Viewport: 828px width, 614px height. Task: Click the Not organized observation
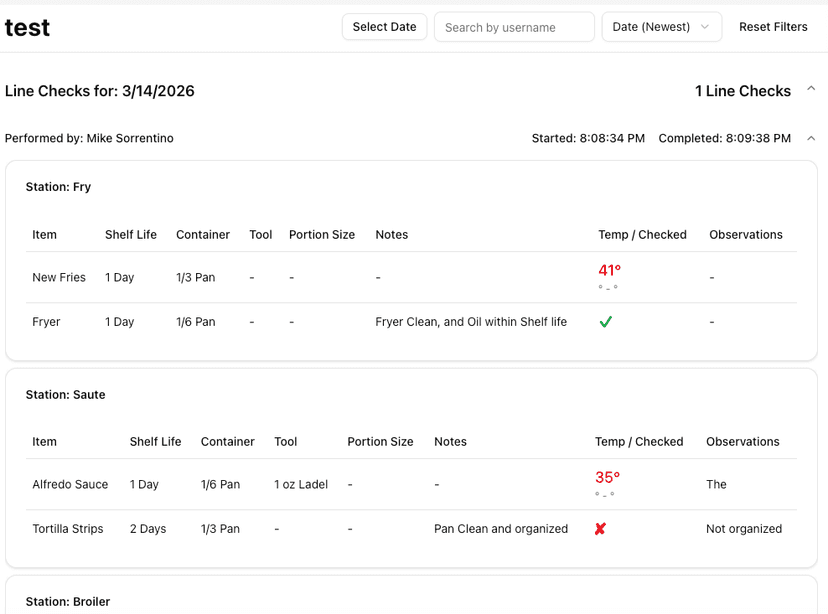coord(743,529)
